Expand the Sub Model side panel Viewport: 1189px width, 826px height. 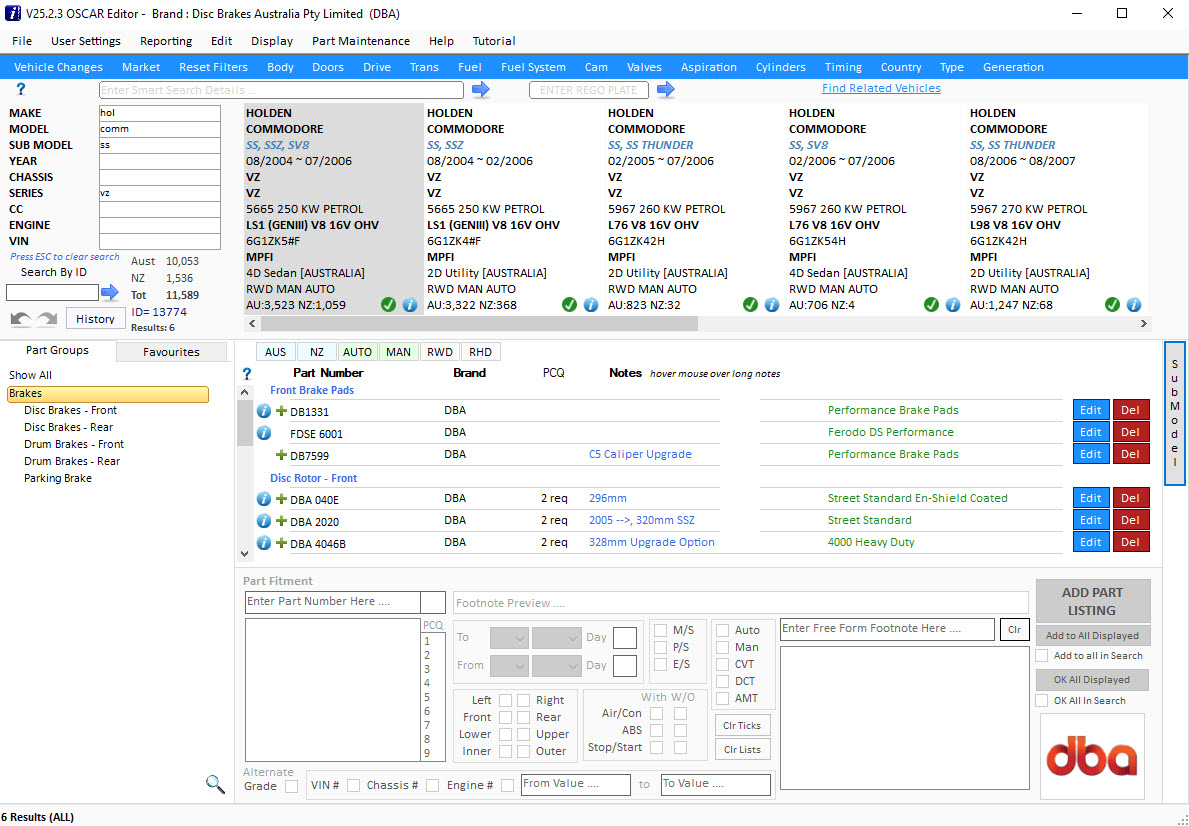click(1175, 413)
